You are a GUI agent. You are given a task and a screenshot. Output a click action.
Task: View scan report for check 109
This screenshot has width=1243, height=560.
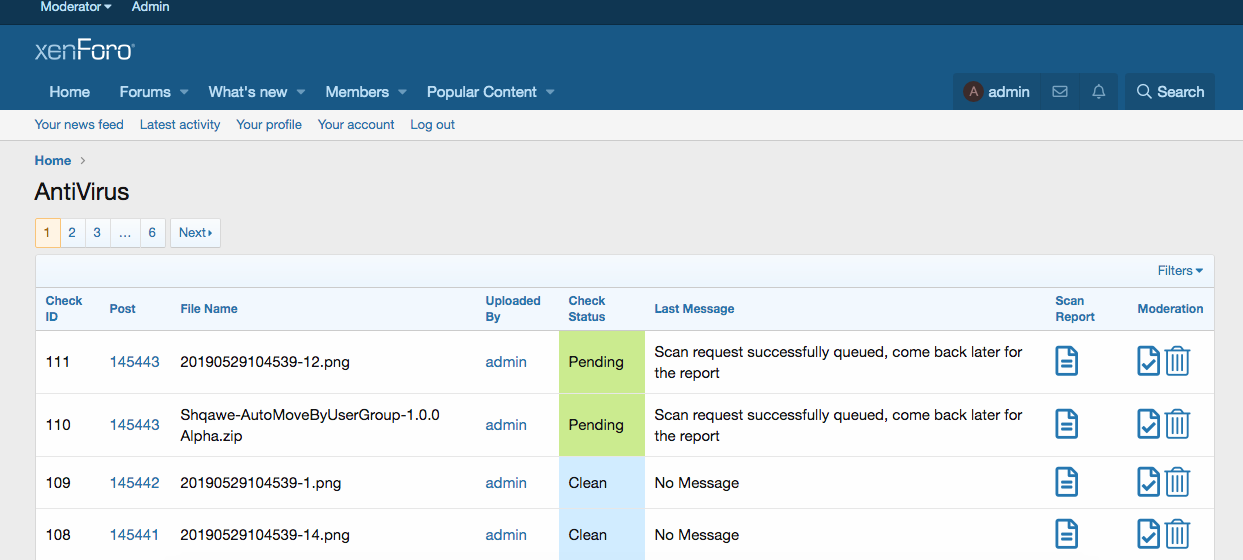pos(1067,482)
